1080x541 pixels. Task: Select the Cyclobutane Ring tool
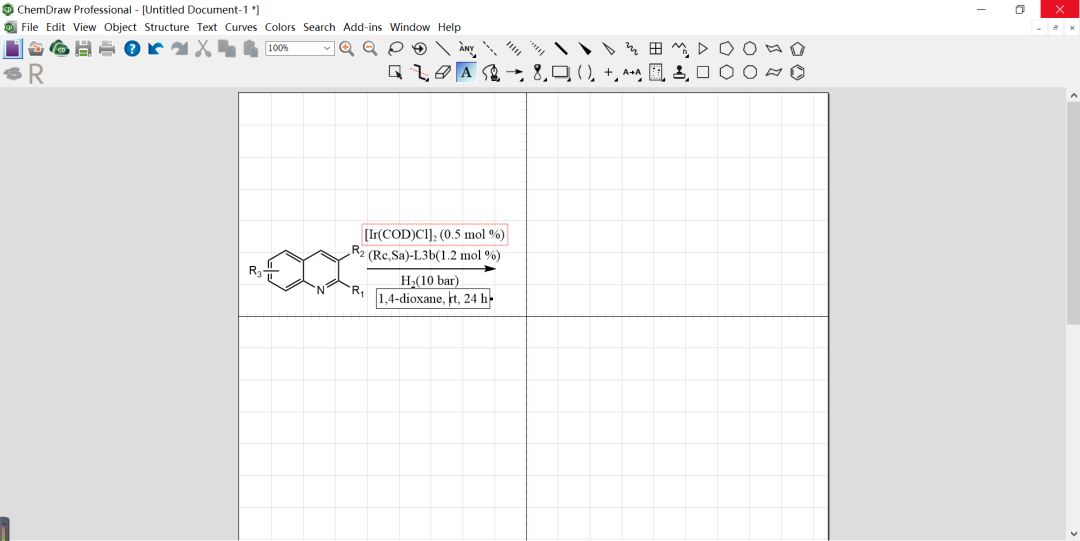(703, 72)
